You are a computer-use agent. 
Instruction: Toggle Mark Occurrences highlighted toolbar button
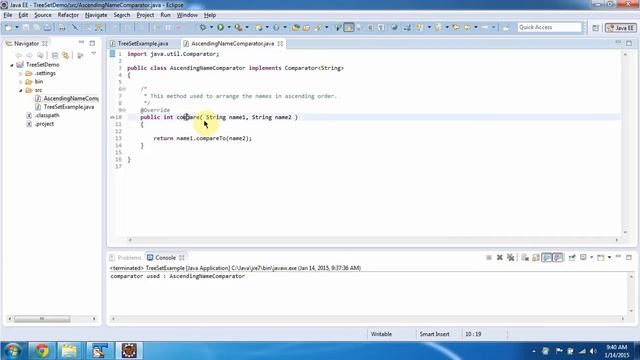coord(349,27)
